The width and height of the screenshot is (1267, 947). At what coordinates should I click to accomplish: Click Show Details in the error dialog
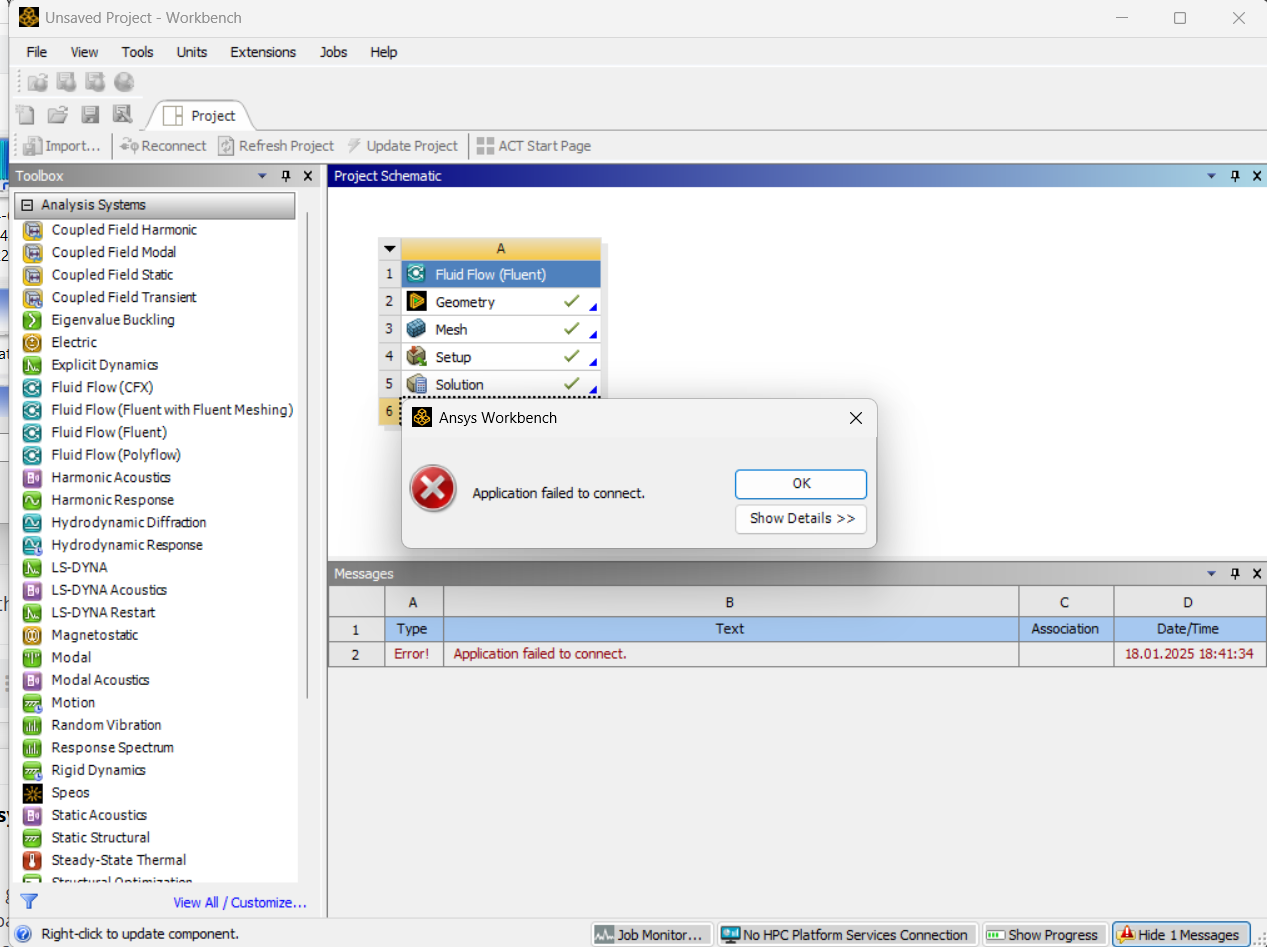coord(801,518)
